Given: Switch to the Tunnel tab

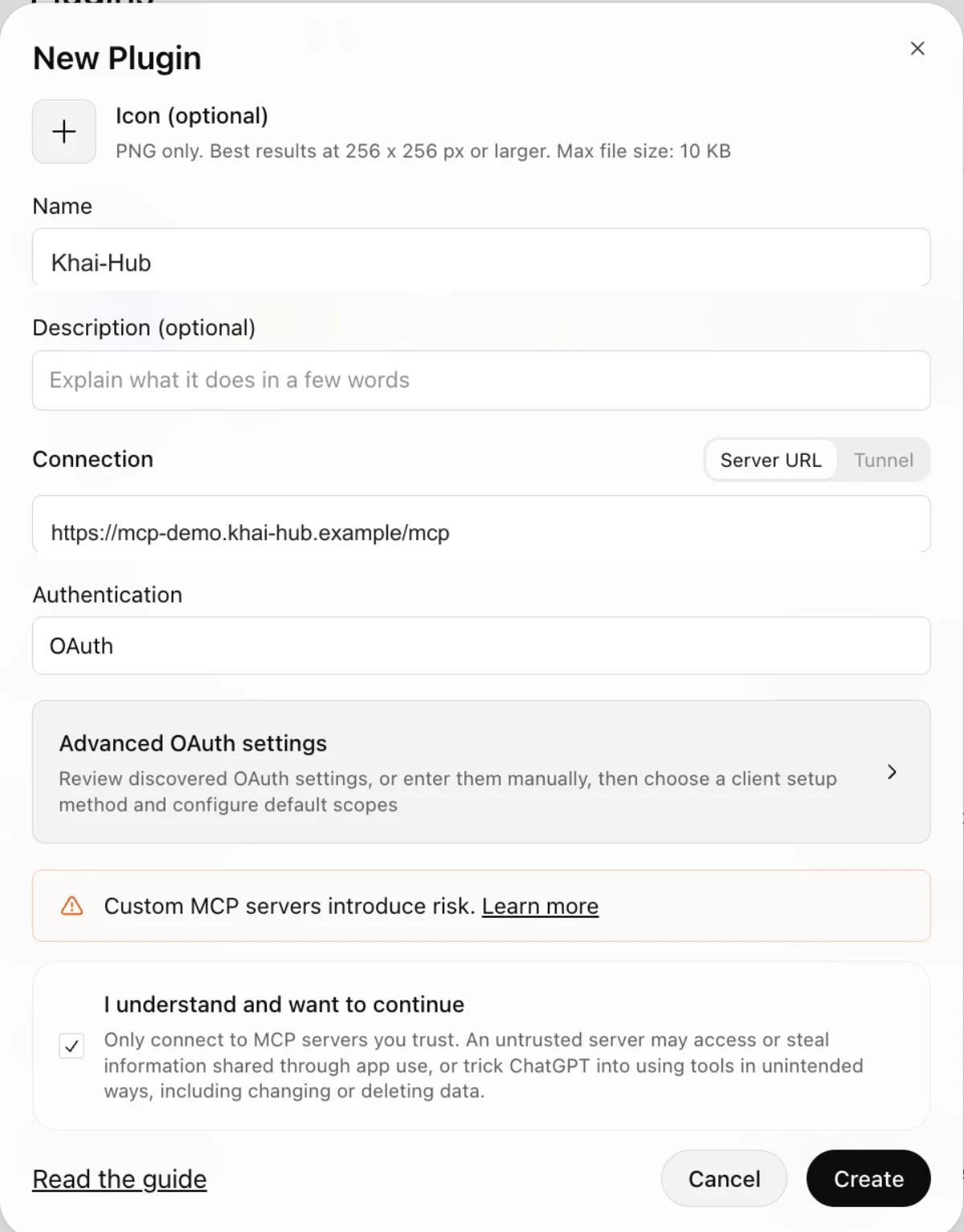Looking at the screenshot, I should click(883, 460).
